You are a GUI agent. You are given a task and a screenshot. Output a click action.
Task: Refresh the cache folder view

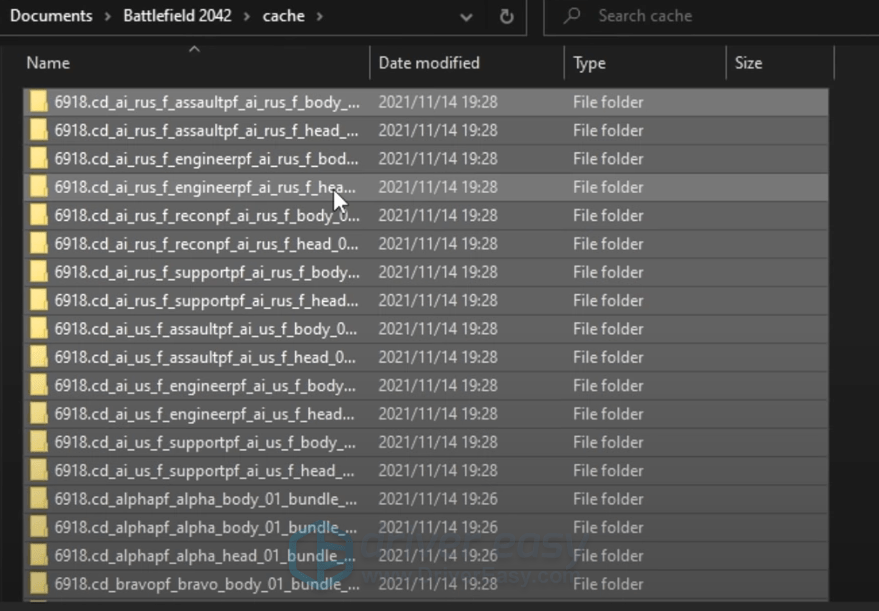click(x=506, y=16)
